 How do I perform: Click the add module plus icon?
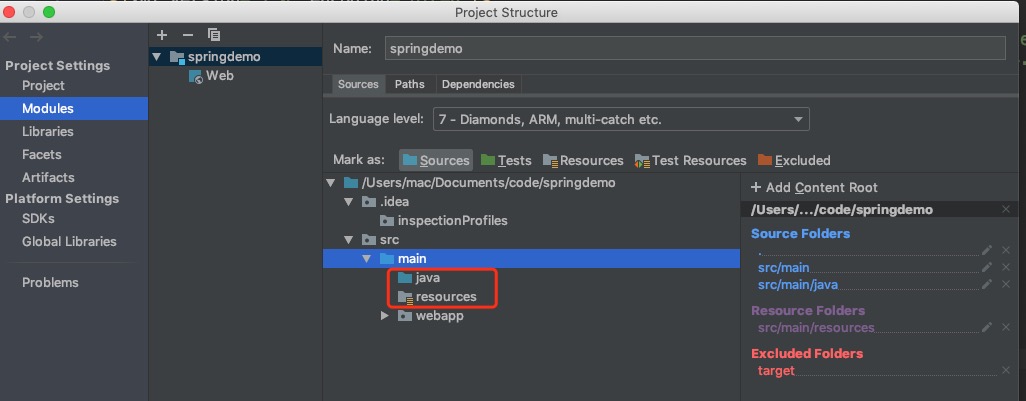162,34
